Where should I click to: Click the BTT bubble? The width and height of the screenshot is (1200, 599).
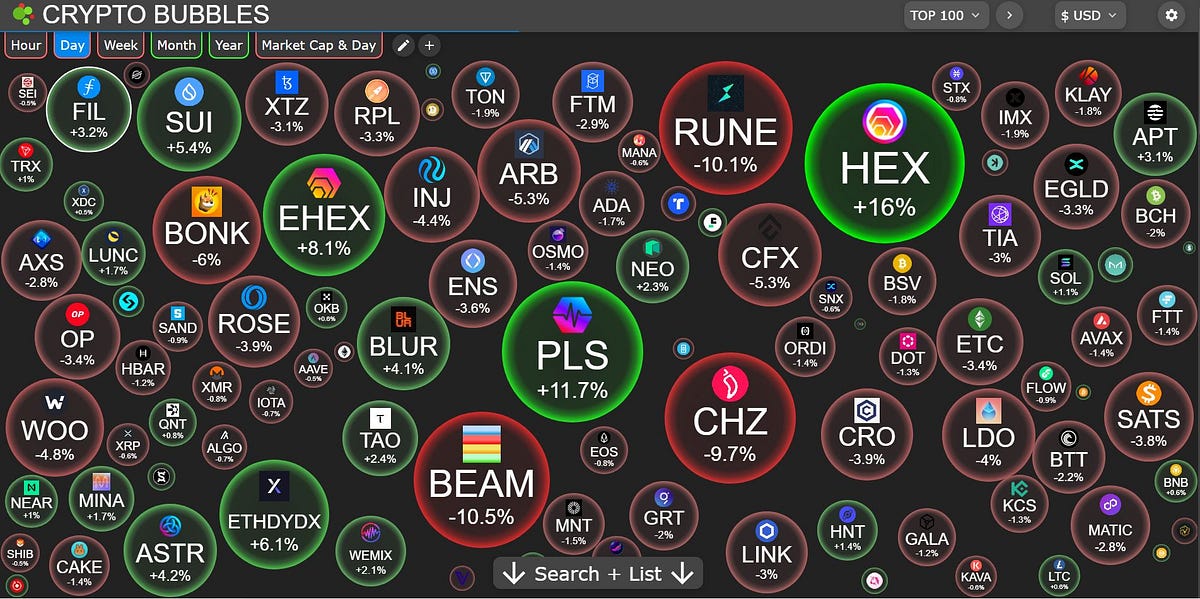[1069, 456]
